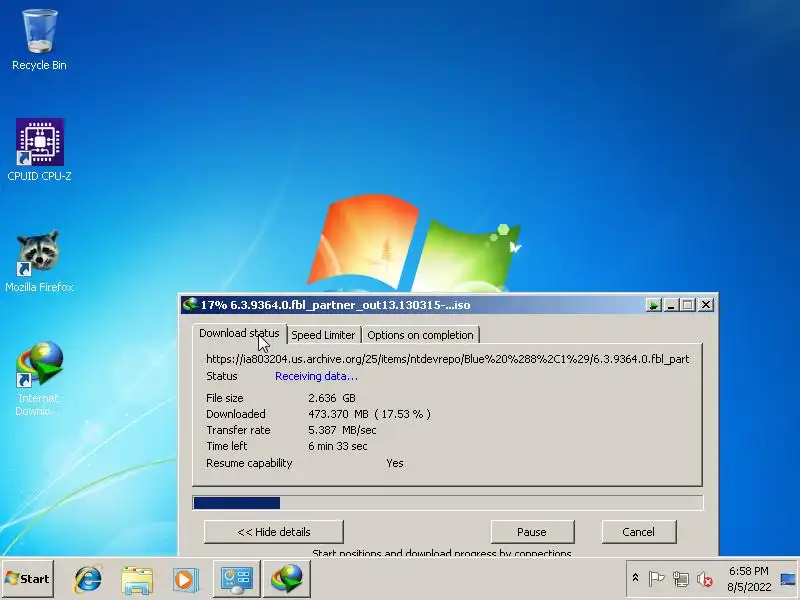Select the Internet Download Manager desktop shortcut
The image size is (800, 600).
tap(39, 379)
